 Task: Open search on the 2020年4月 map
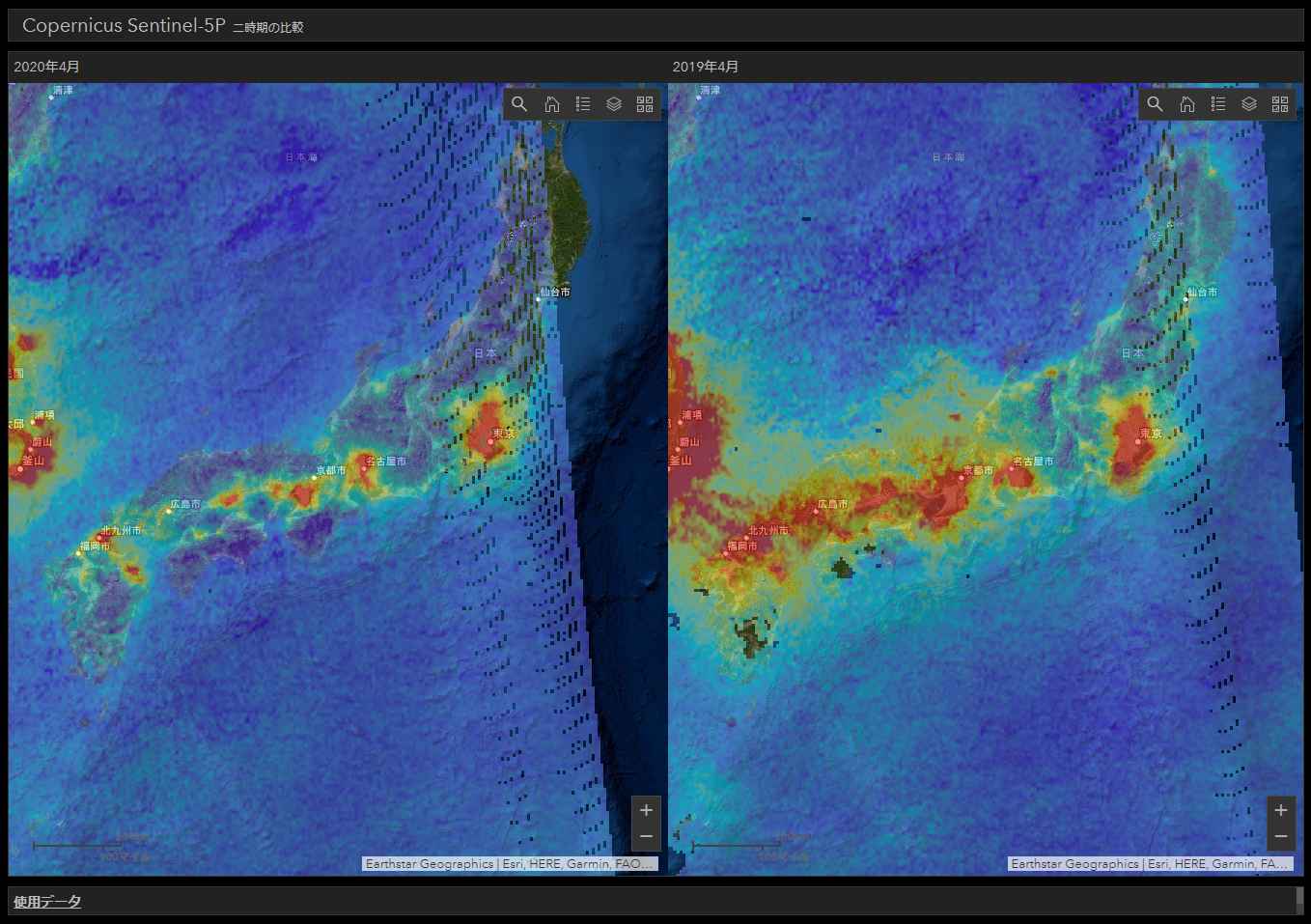pyautogui.click(x=519, y=103)
